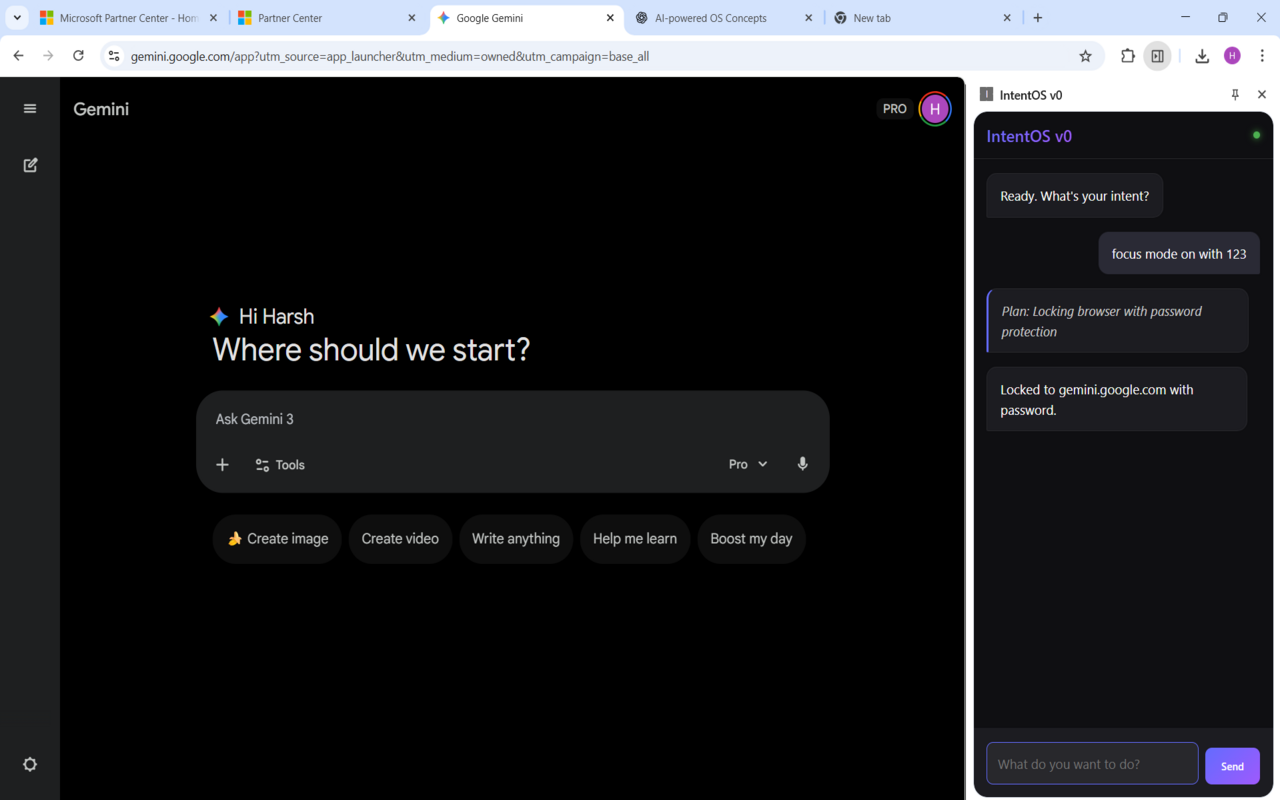Choose the Write anything suggestion chip
The width and height of the screenshot is (1280, 800).
tap(516, 539)
